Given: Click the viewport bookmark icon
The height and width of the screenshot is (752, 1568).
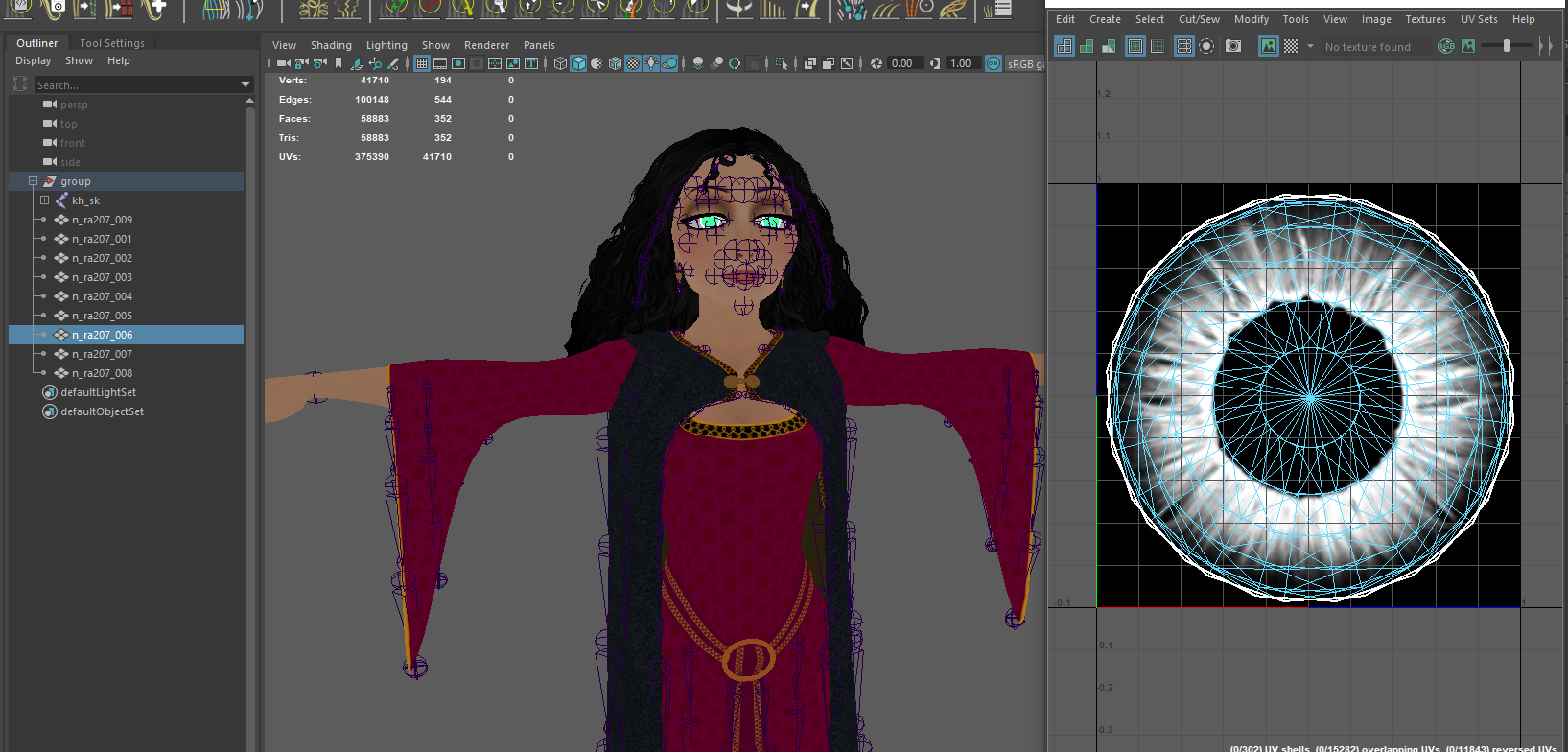Looking at the screenshot, I should tap(339, 63).
